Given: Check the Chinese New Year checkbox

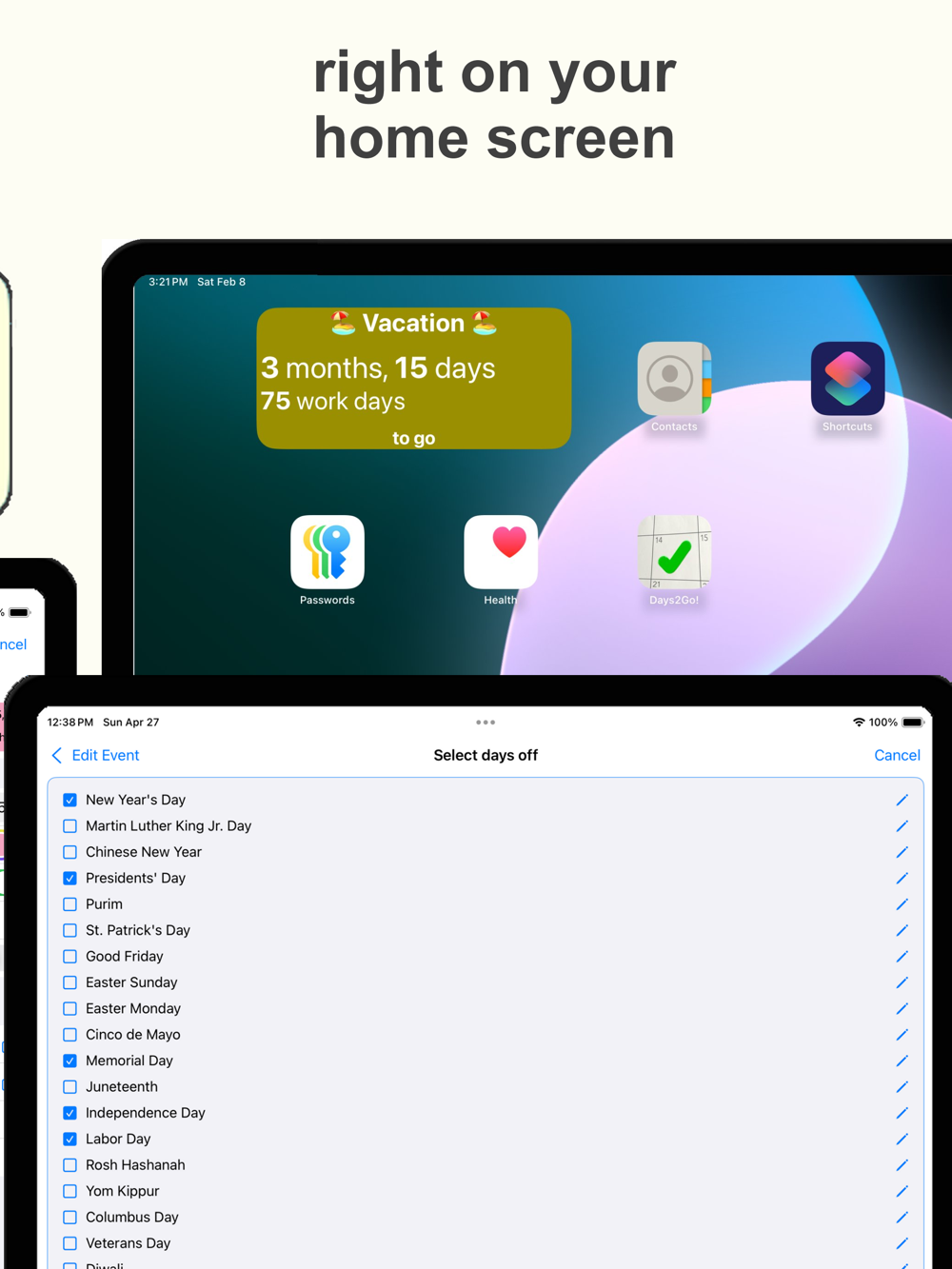Looking at the screenshot, I should point(69,852).
